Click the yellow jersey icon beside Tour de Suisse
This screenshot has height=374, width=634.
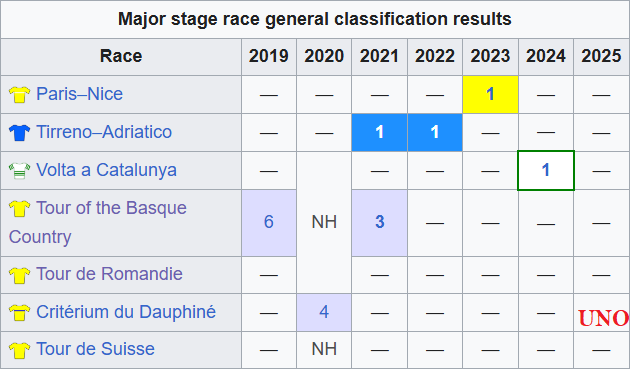(19, 350)
